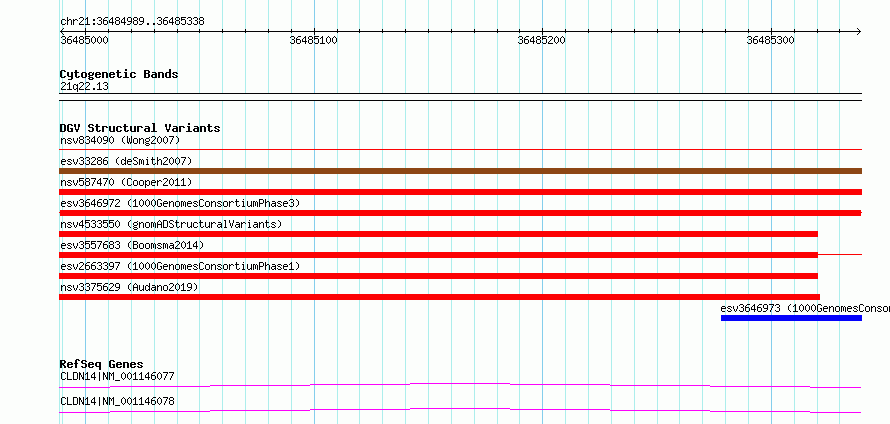
Task: Click the 36485300 ruler tick label
Action: (770, 41)
